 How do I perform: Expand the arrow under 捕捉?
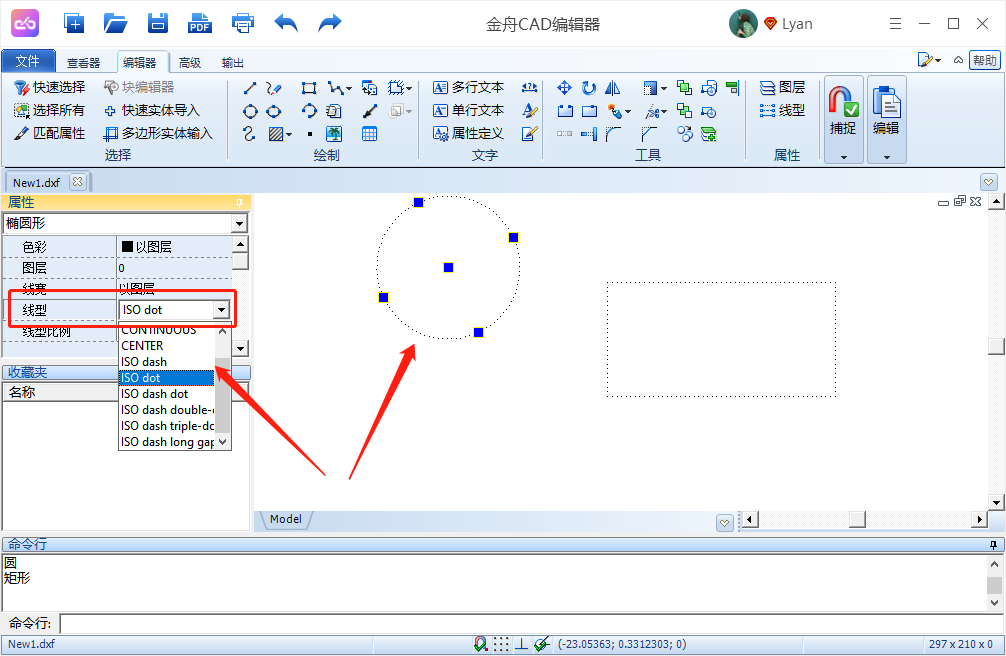[844, 157]
